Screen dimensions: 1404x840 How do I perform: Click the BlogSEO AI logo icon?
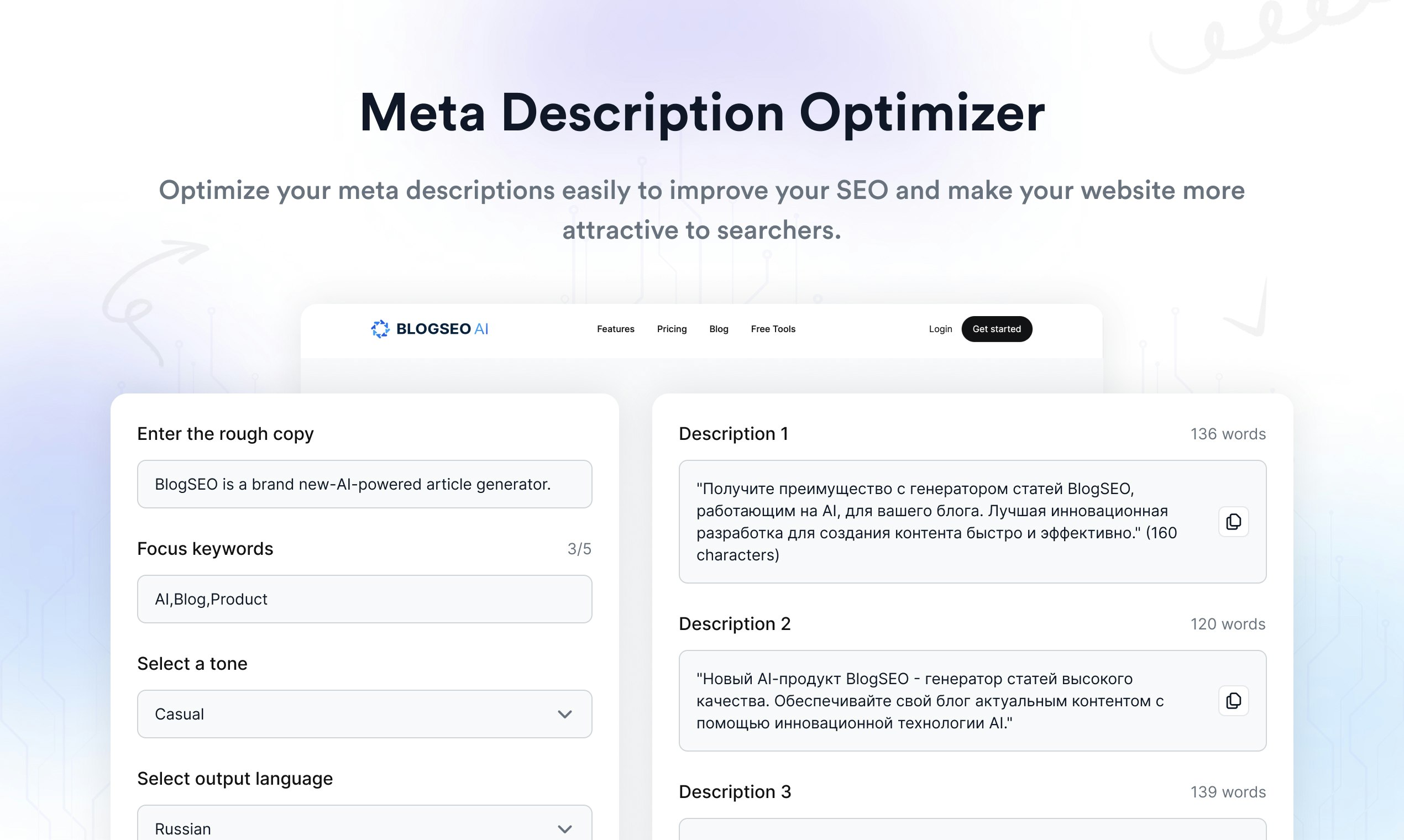point(380,329)
